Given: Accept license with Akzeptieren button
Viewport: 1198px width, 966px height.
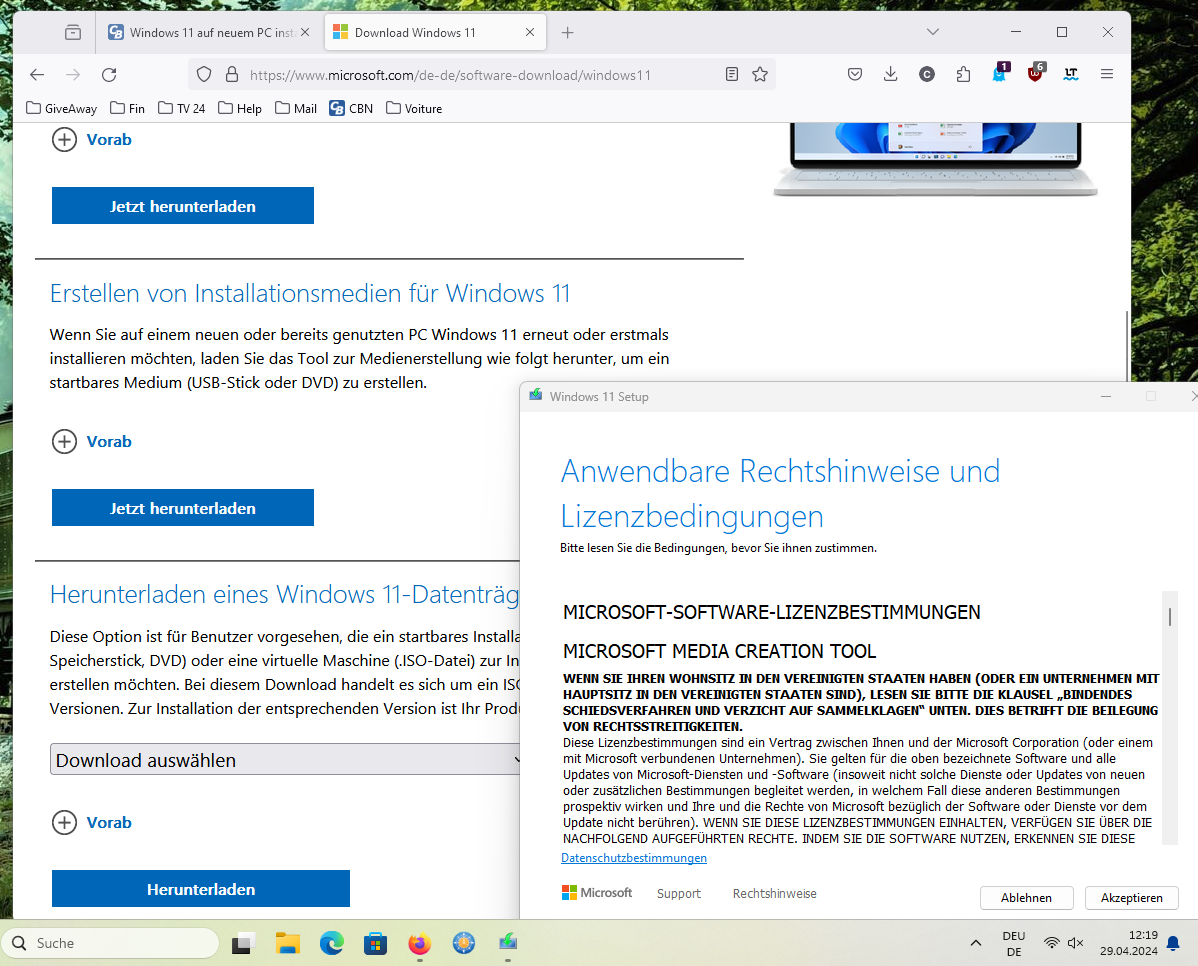Looking at the screenshot, I should tap(1132, 897).
